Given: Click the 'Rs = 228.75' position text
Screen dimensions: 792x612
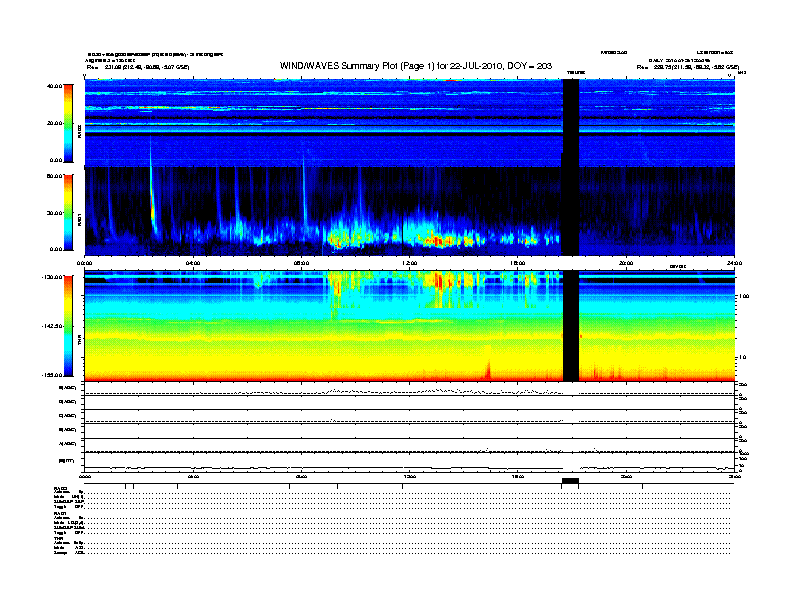Looking at the screenshot, I should [688, 67].
